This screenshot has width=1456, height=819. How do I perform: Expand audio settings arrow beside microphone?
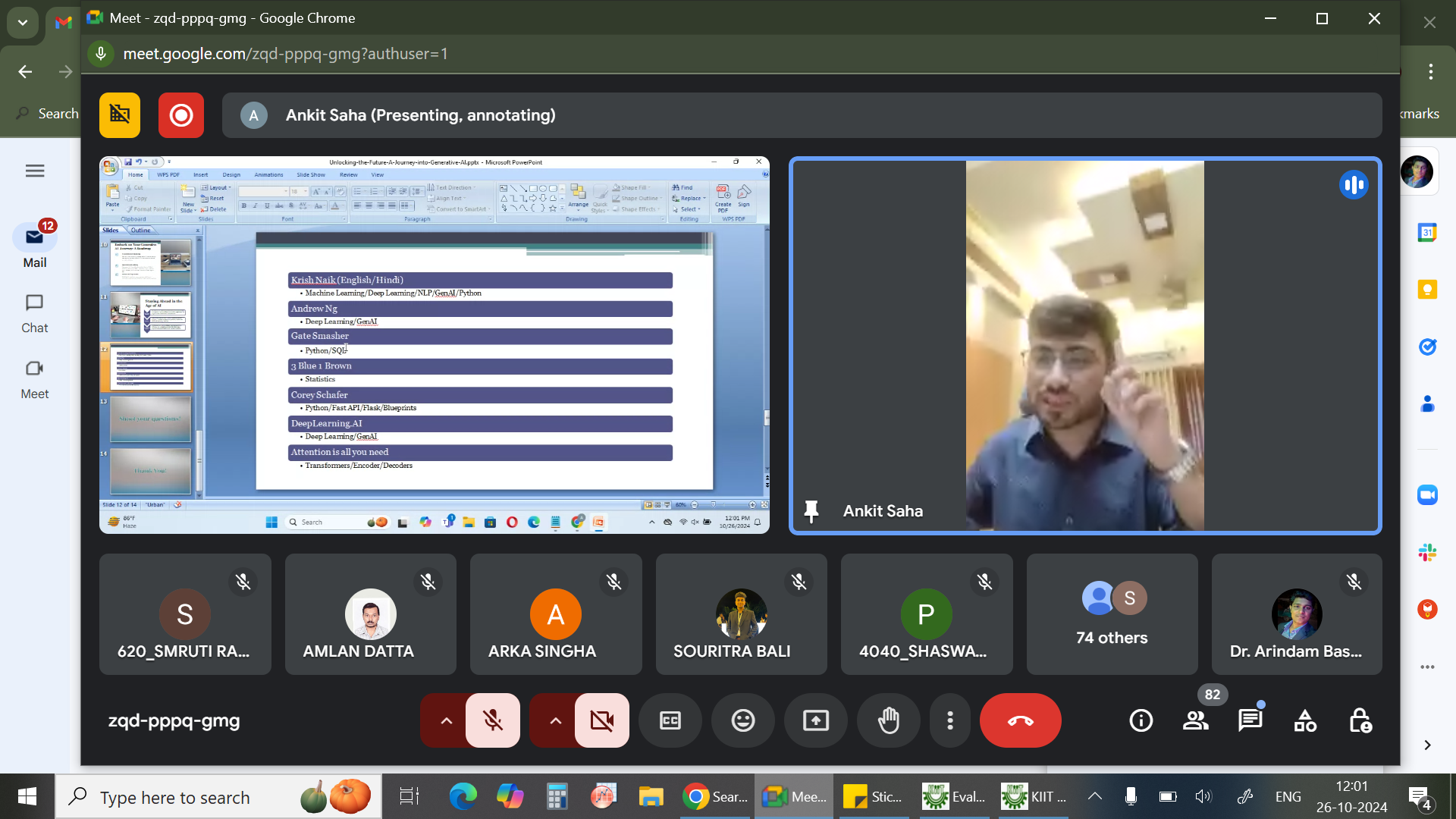pos(447,720)
